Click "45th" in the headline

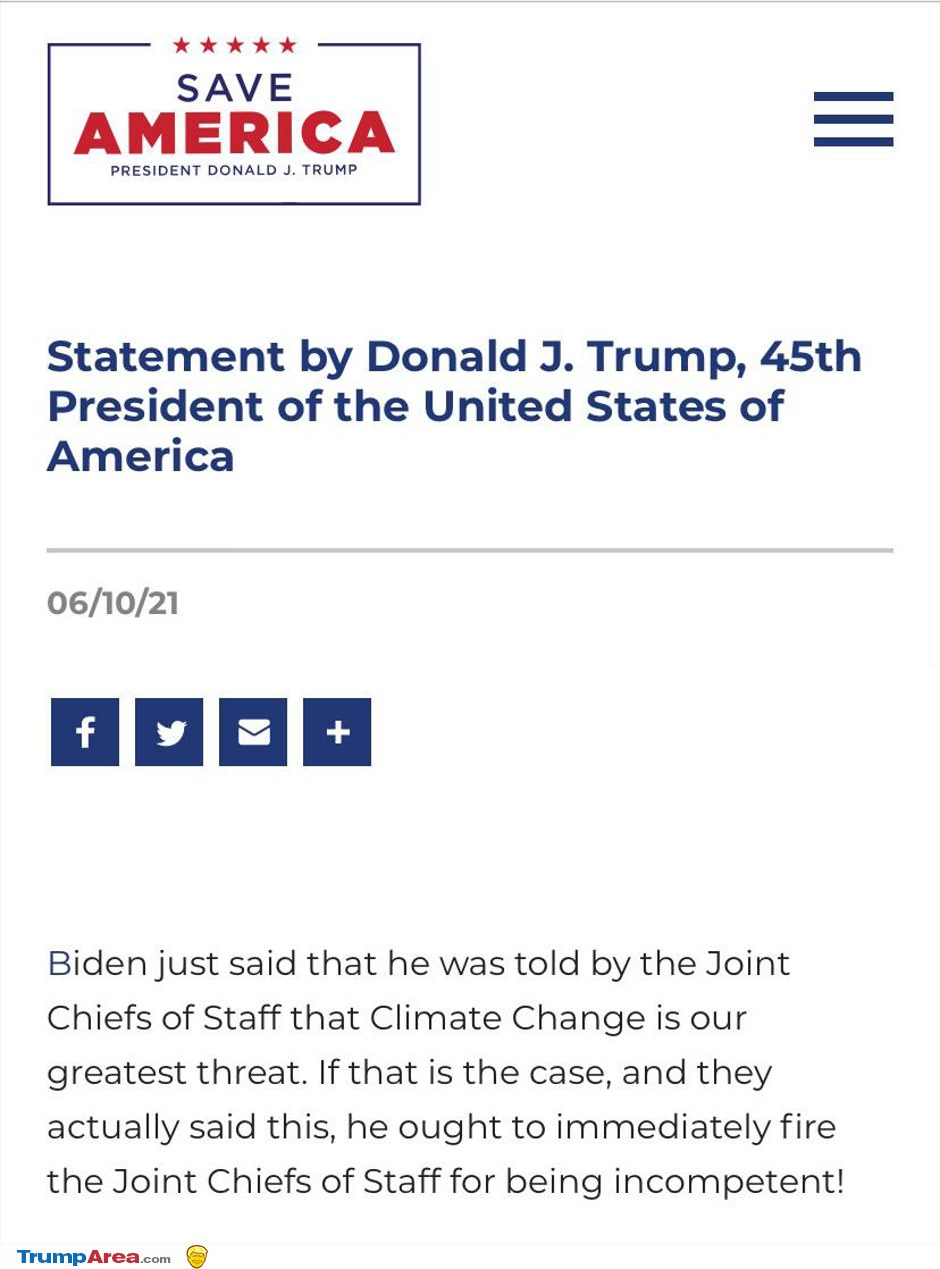[811, 357]
